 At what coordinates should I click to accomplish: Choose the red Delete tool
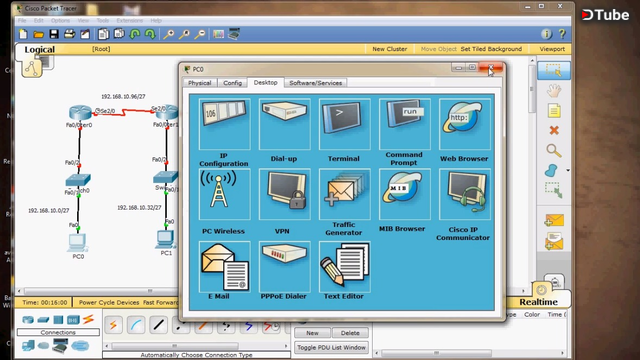point(554,130)
